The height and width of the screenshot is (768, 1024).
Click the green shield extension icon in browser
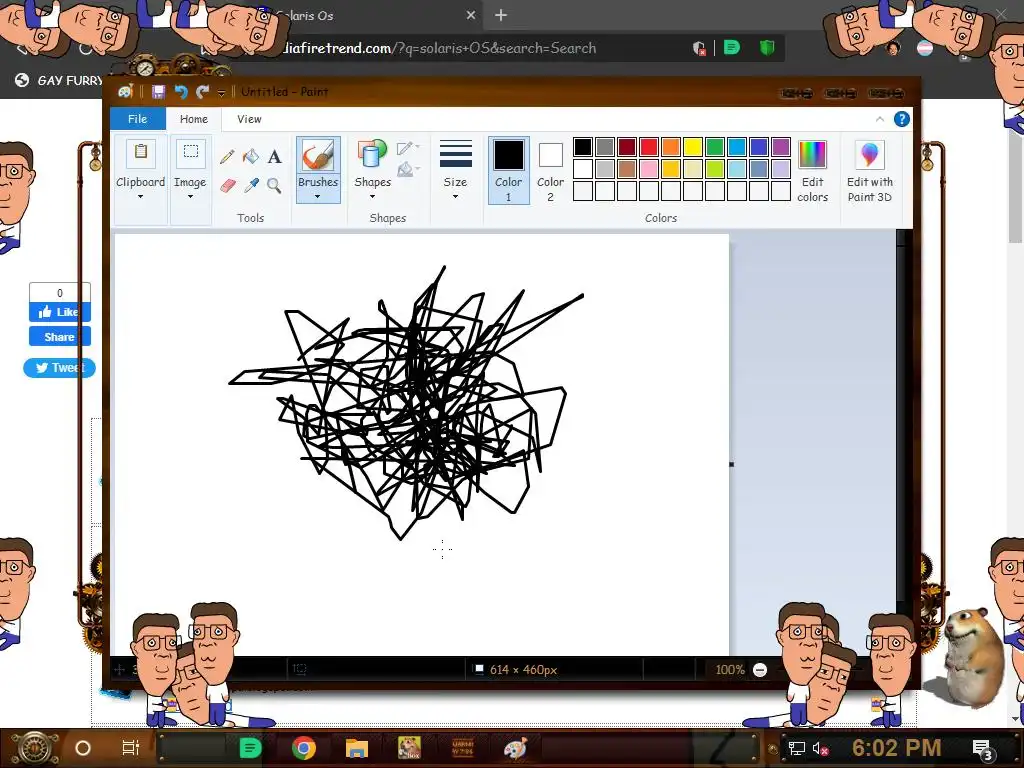767,48
